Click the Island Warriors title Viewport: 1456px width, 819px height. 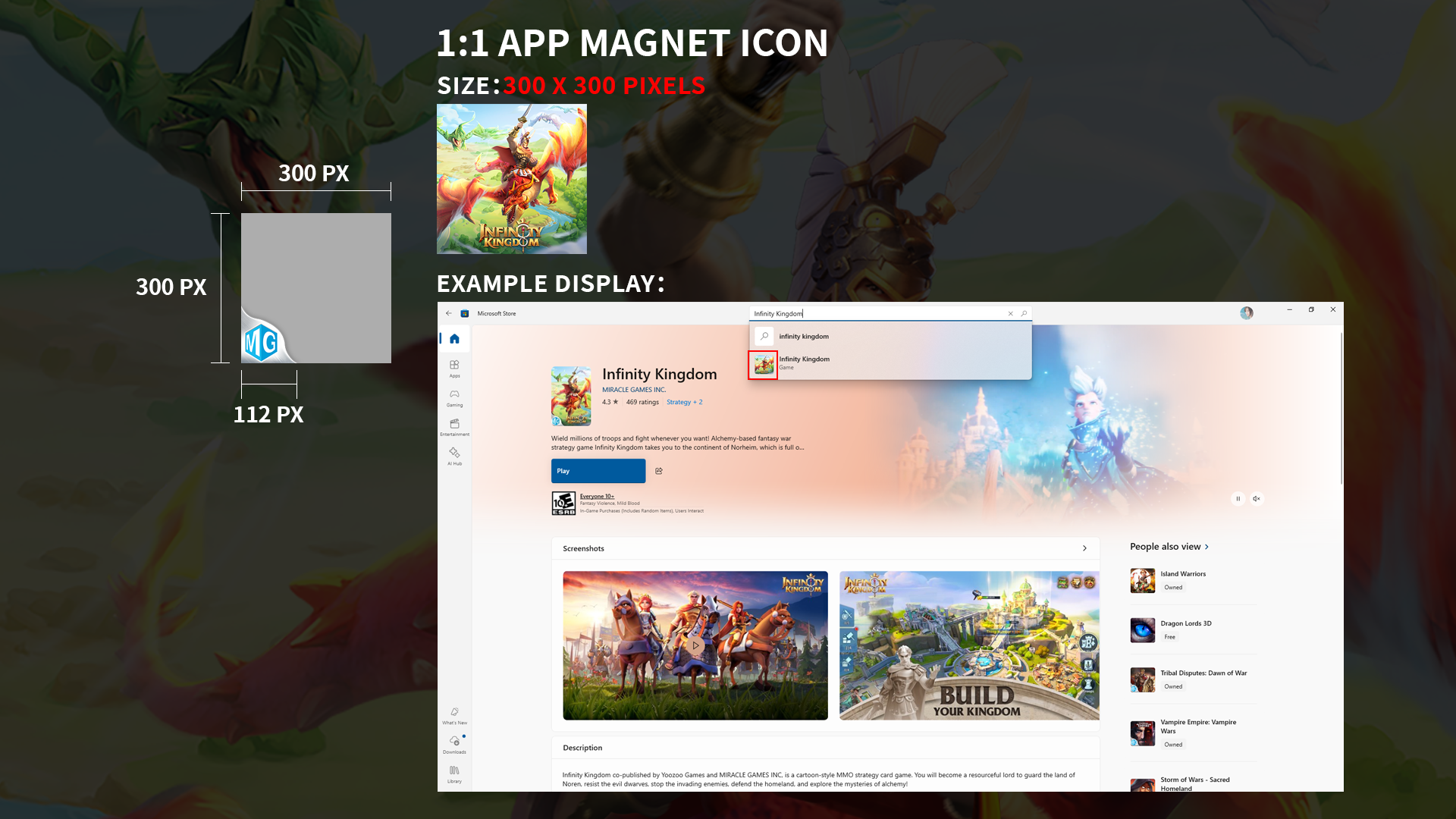(x=1183, y=574)
